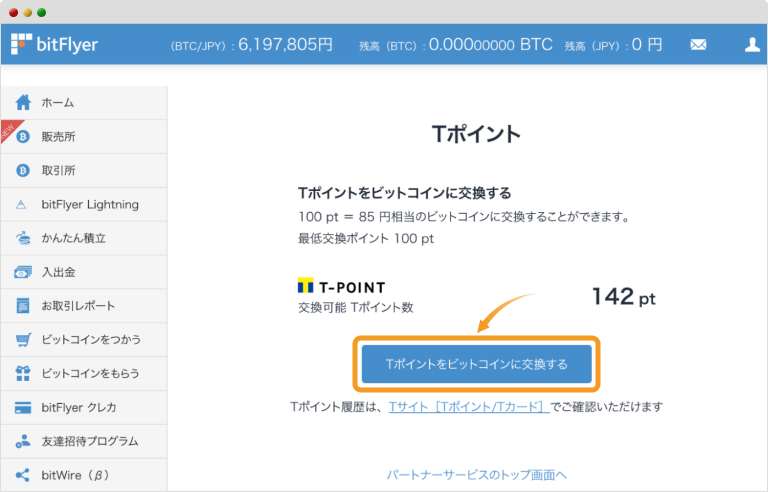Click the share icon beside bitWire
Screen dimensions: 768x492
click(23, 475)
